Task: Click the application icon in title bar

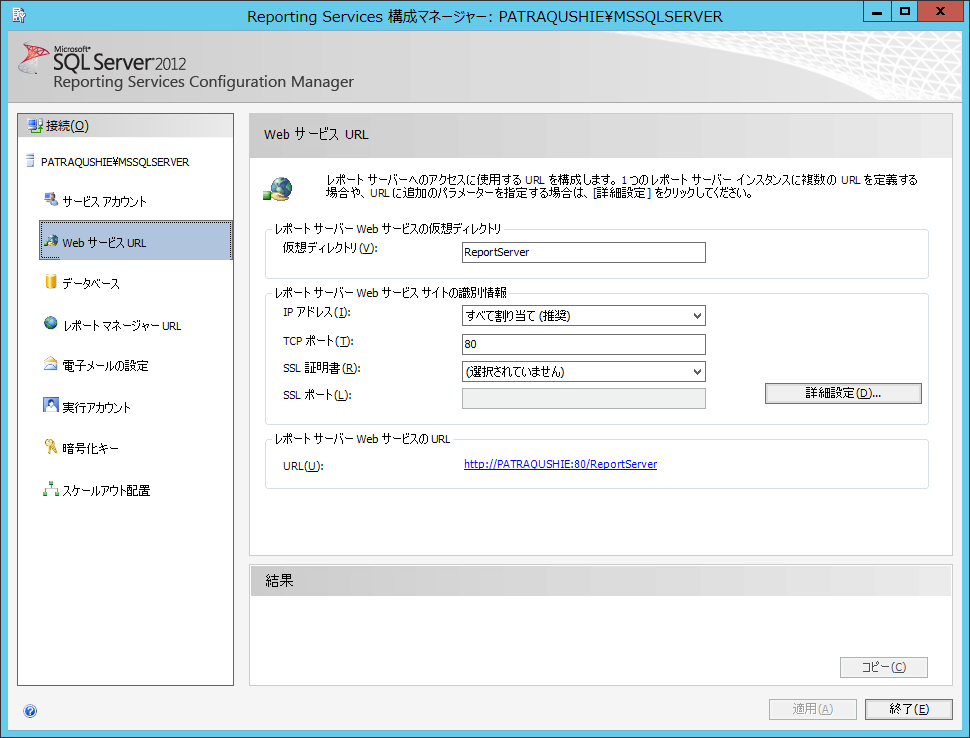Action: pyautogui.click(x=19, y=15)
